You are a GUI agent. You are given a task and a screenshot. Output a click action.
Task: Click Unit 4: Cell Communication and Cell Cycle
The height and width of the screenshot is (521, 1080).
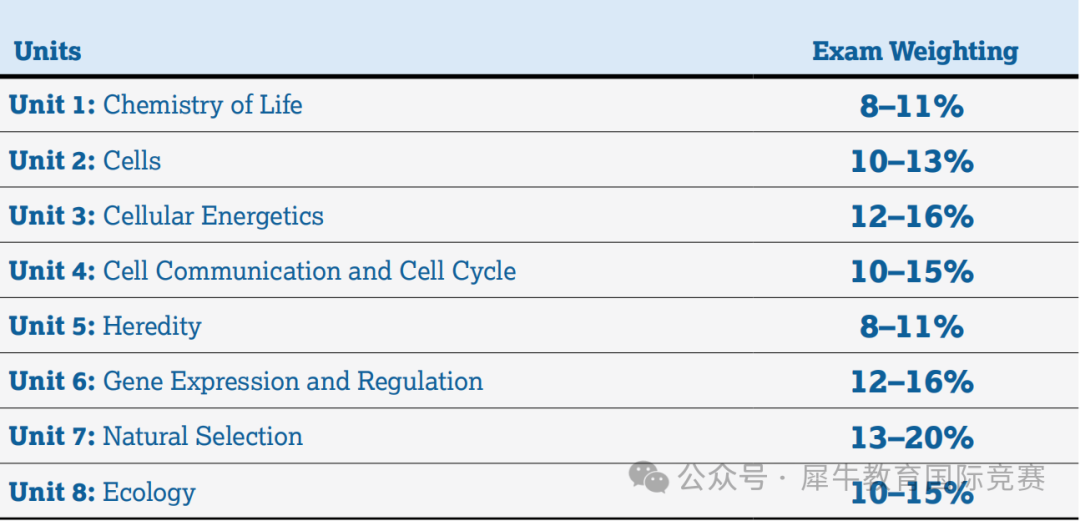pyautogui.click(x=263, y=271)
